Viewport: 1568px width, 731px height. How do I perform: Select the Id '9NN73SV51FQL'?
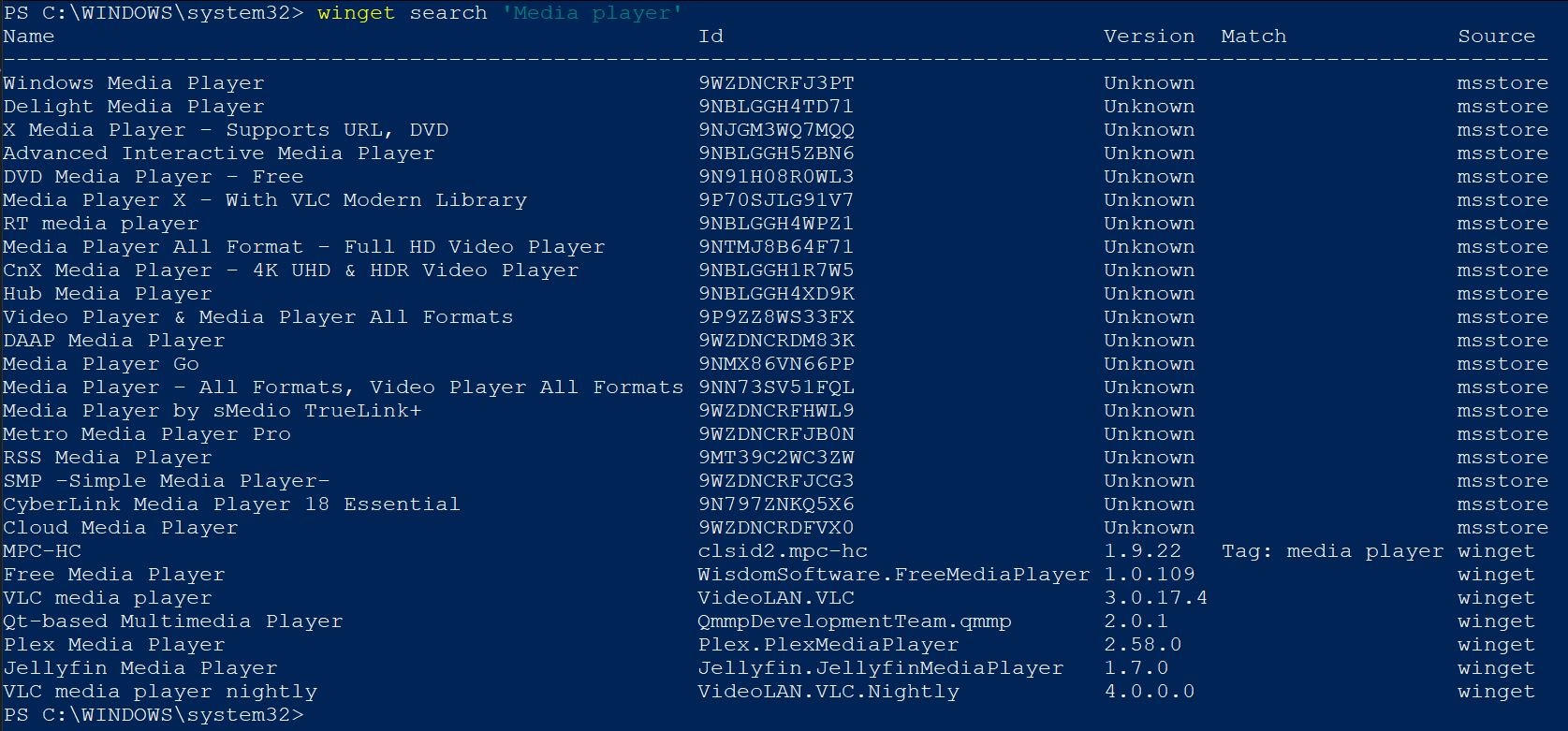tap(776, 387)
